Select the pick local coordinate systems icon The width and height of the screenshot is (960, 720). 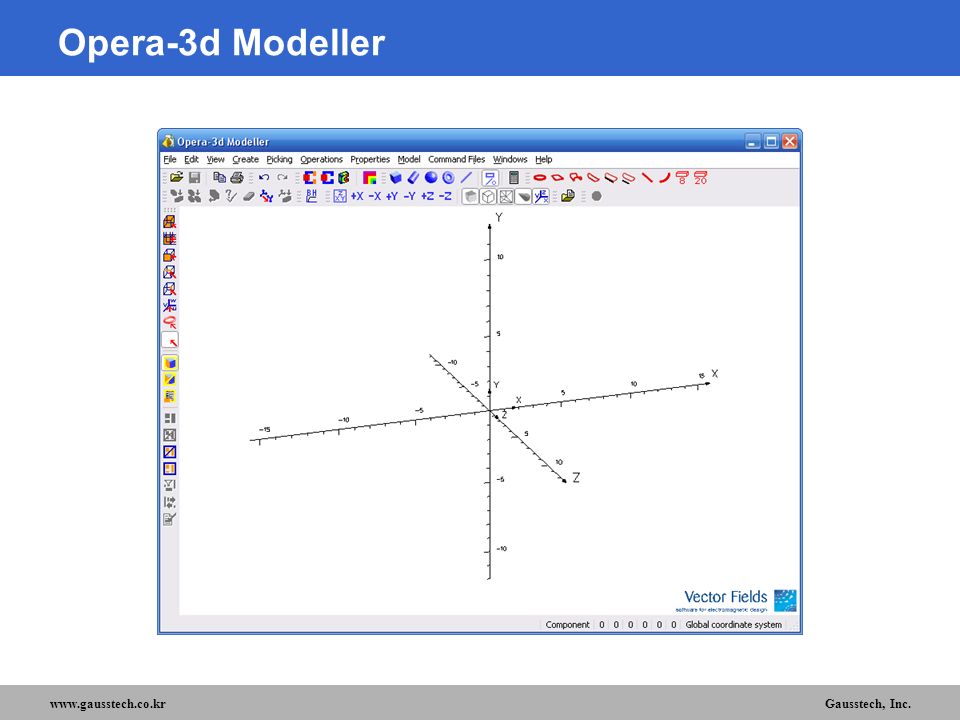(x=170, y=305)
